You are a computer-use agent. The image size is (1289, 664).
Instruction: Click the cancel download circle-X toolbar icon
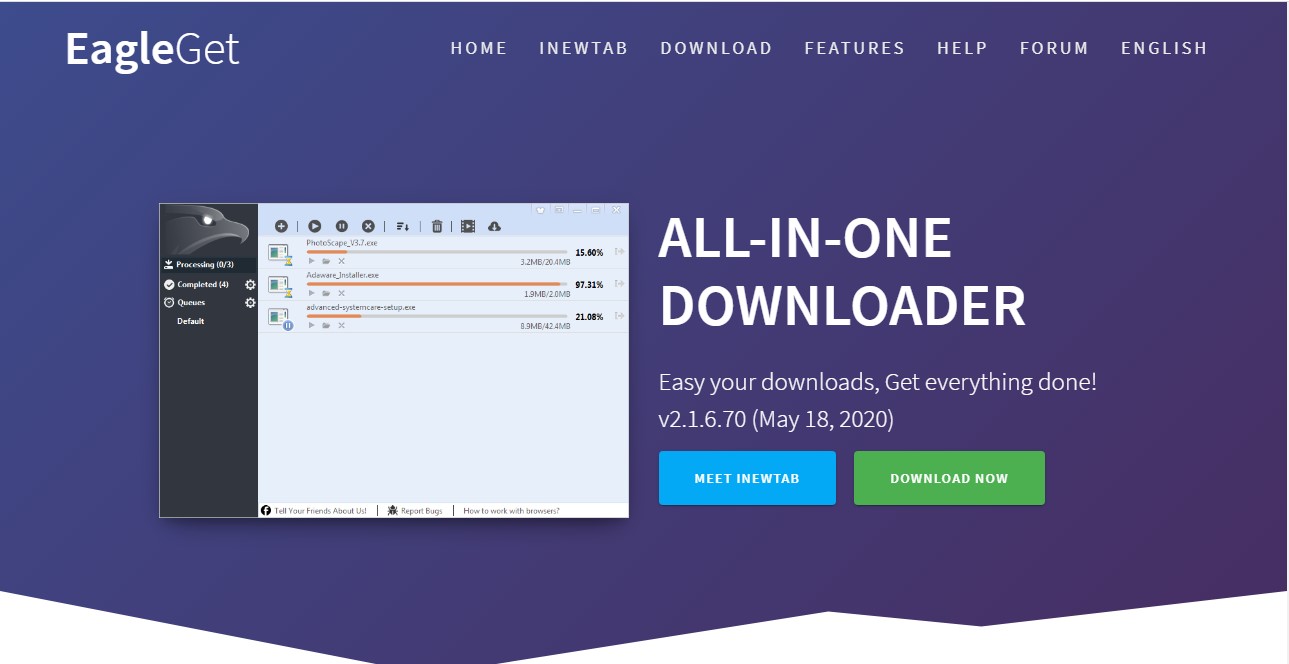[x=368, y=226]
